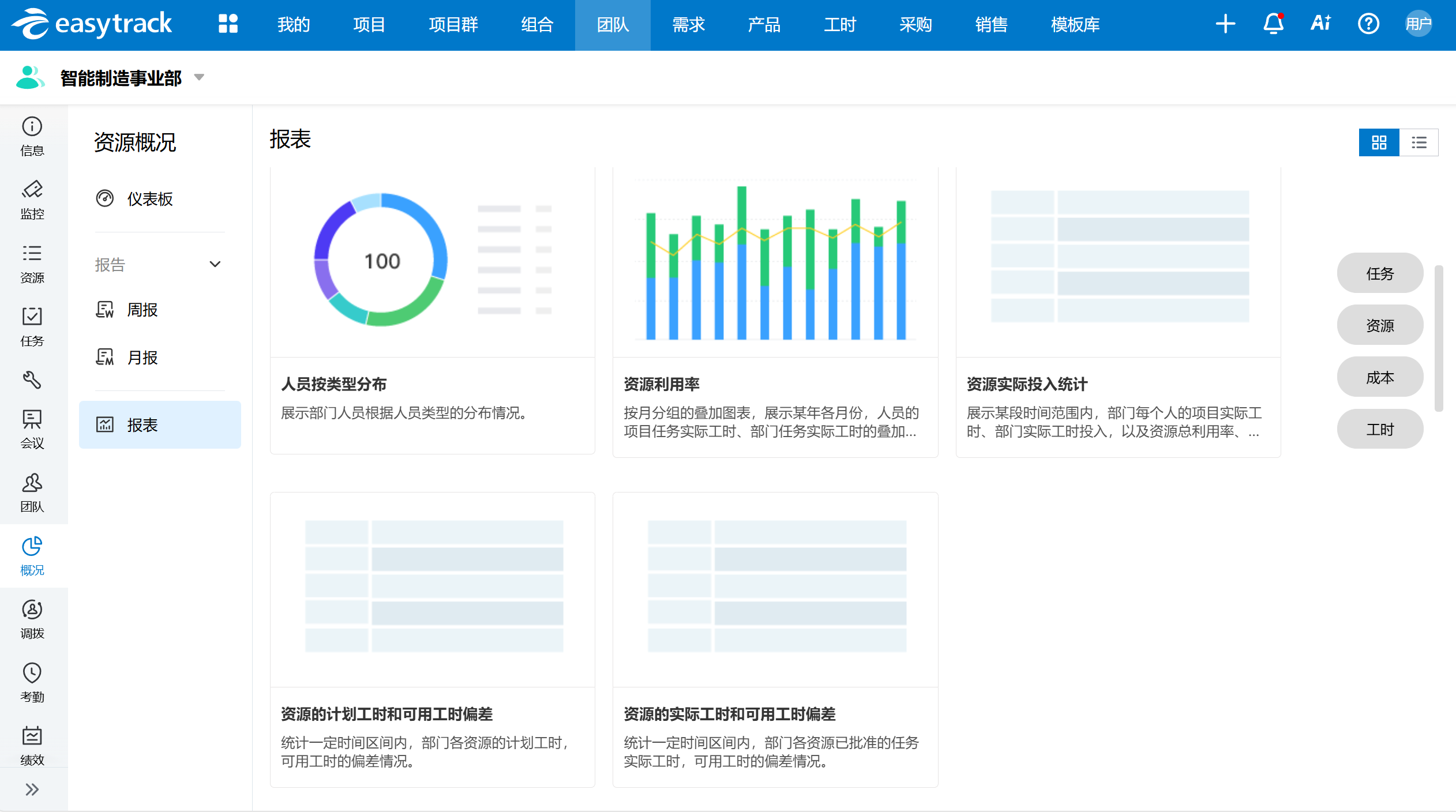Filter reports by 工时 category
The image size is (1456, 812).
click(1380, 429)
